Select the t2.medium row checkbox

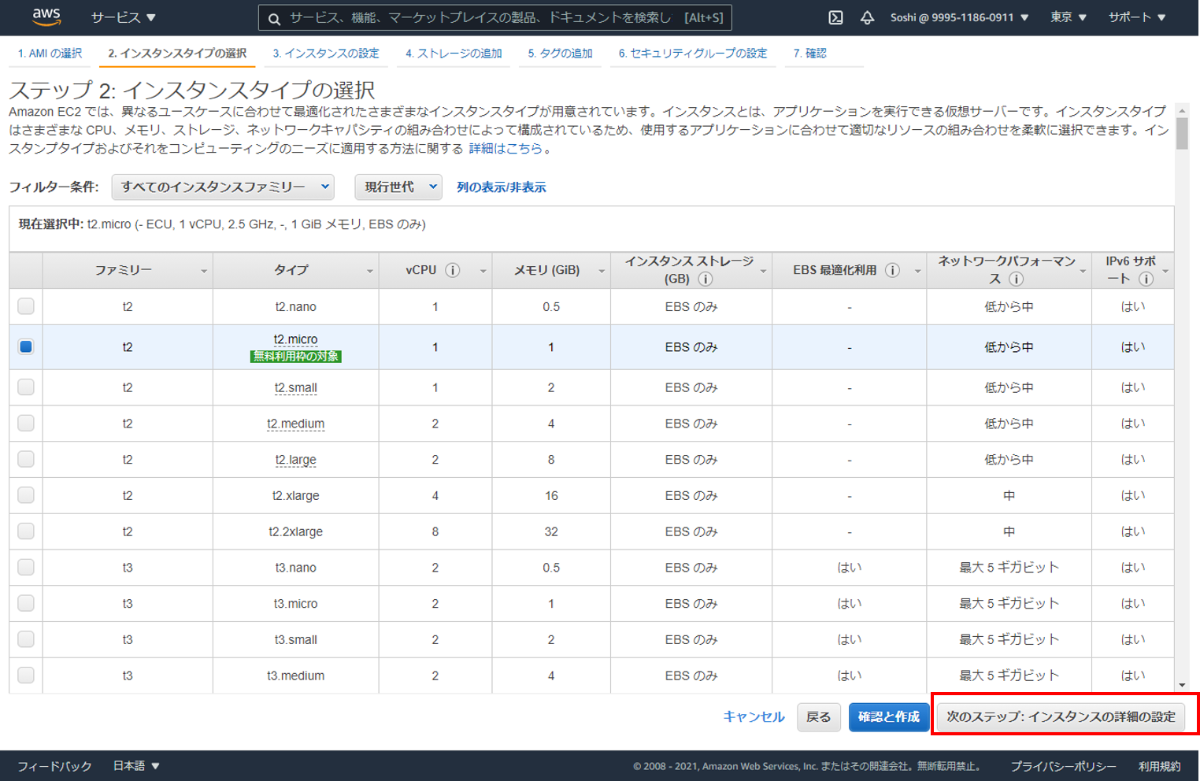26,423
